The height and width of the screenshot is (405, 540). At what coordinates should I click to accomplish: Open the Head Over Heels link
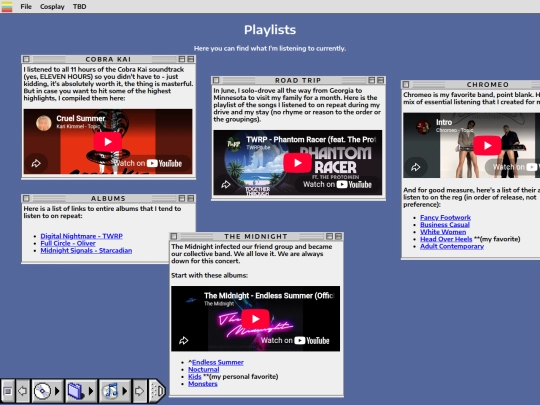pos(446,239)
